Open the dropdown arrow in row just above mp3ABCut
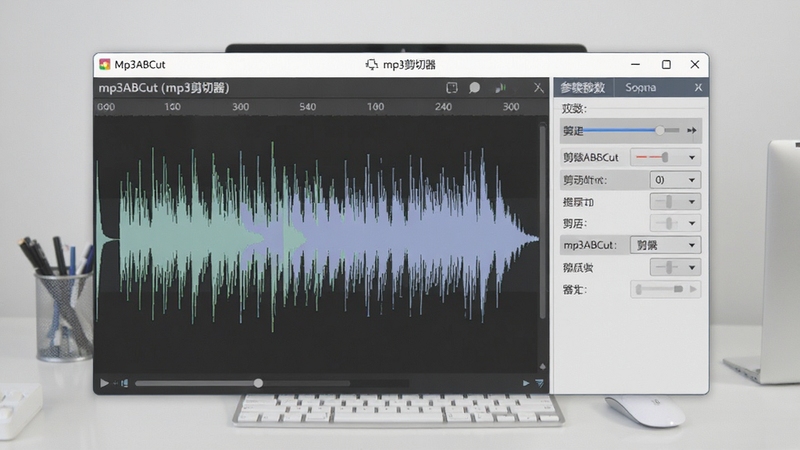The height and width of the screenshot is (450, 800). 692,223
